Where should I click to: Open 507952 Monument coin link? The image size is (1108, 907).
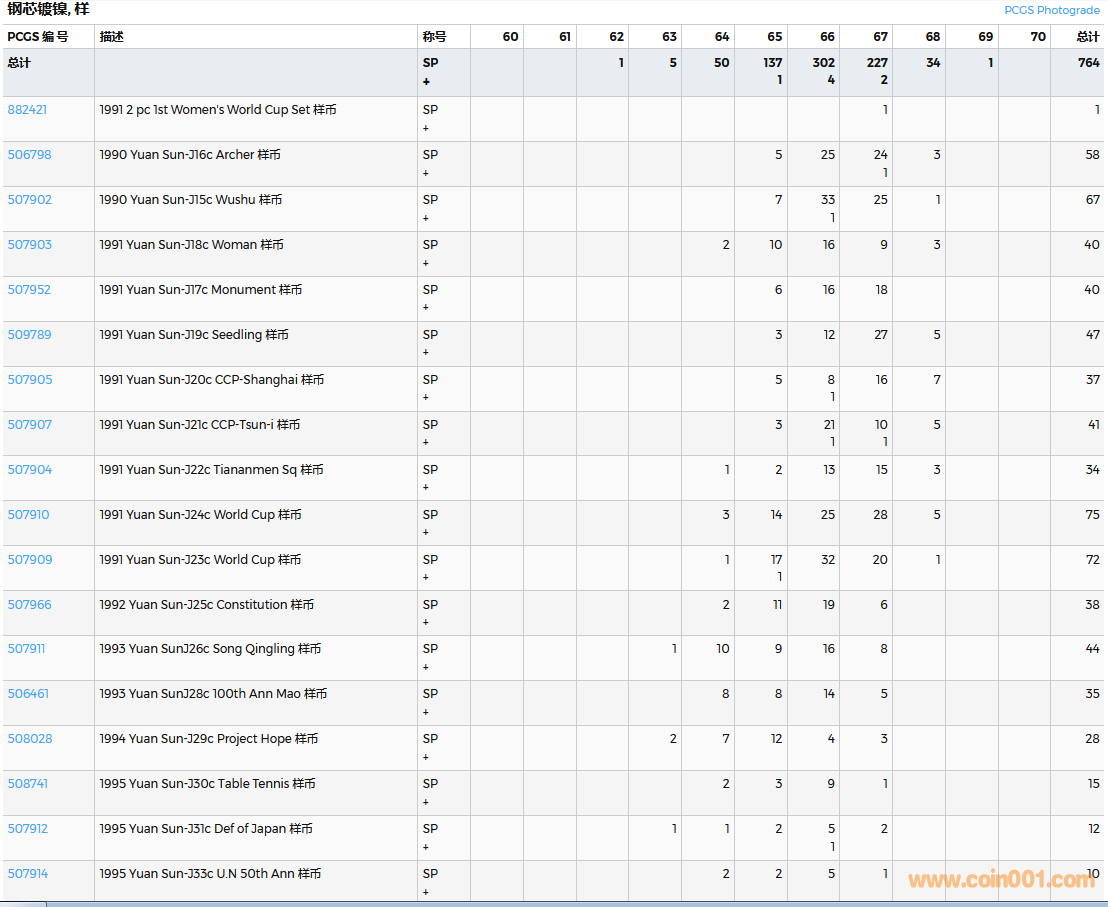[29, 290]
